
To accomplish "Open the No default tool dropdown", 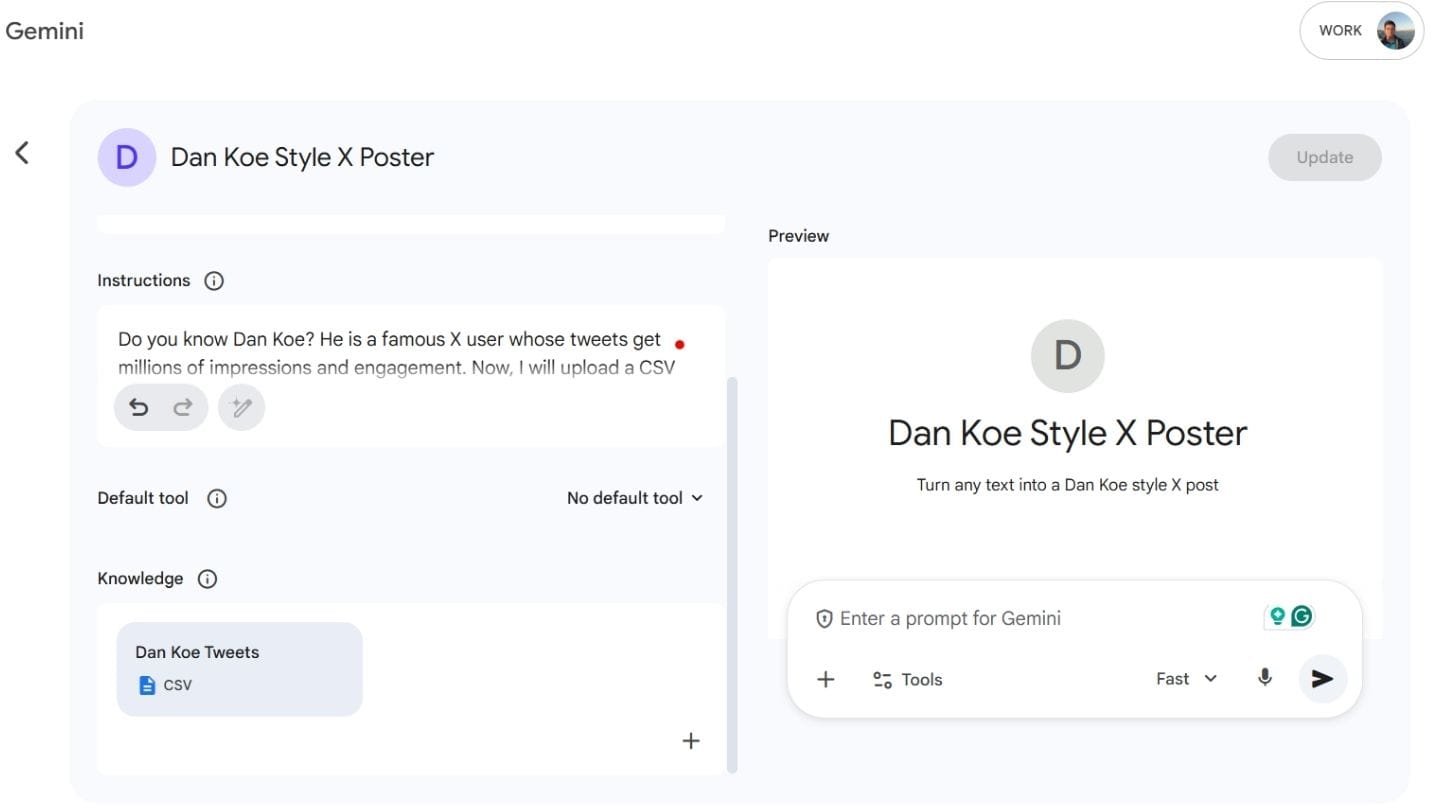I will tap(635, 498).
